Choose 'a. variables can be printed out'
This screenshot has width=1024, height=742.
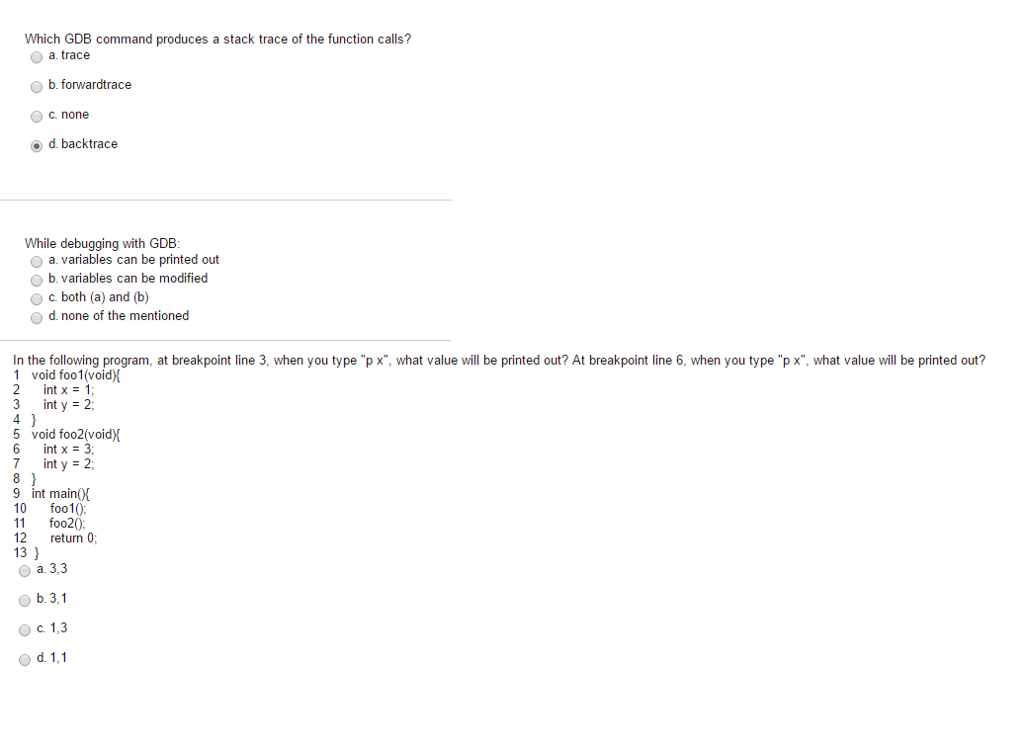(x=37, y=261)
